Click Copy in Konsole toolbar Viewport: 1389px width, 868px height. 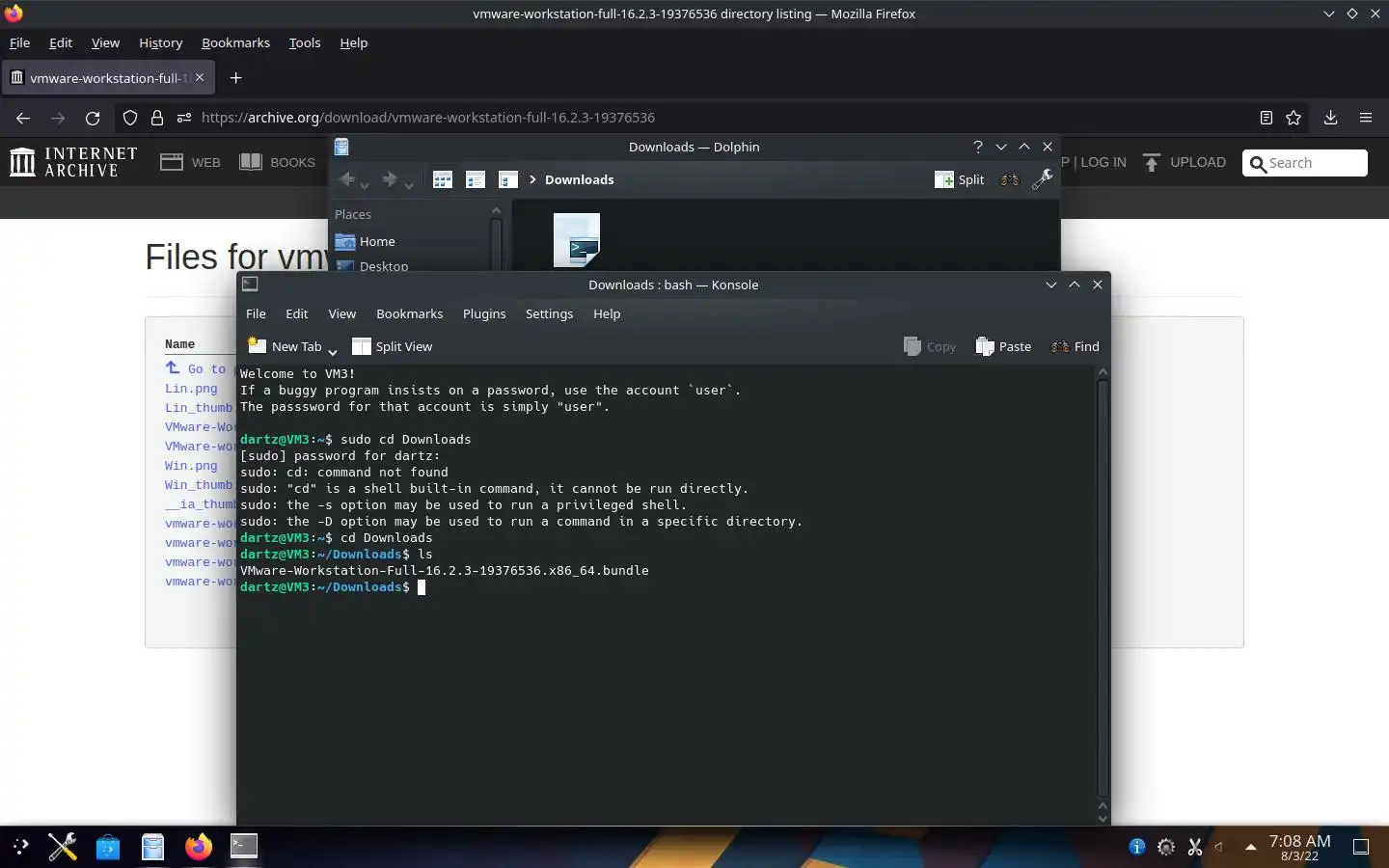click(x=930, y=346)
